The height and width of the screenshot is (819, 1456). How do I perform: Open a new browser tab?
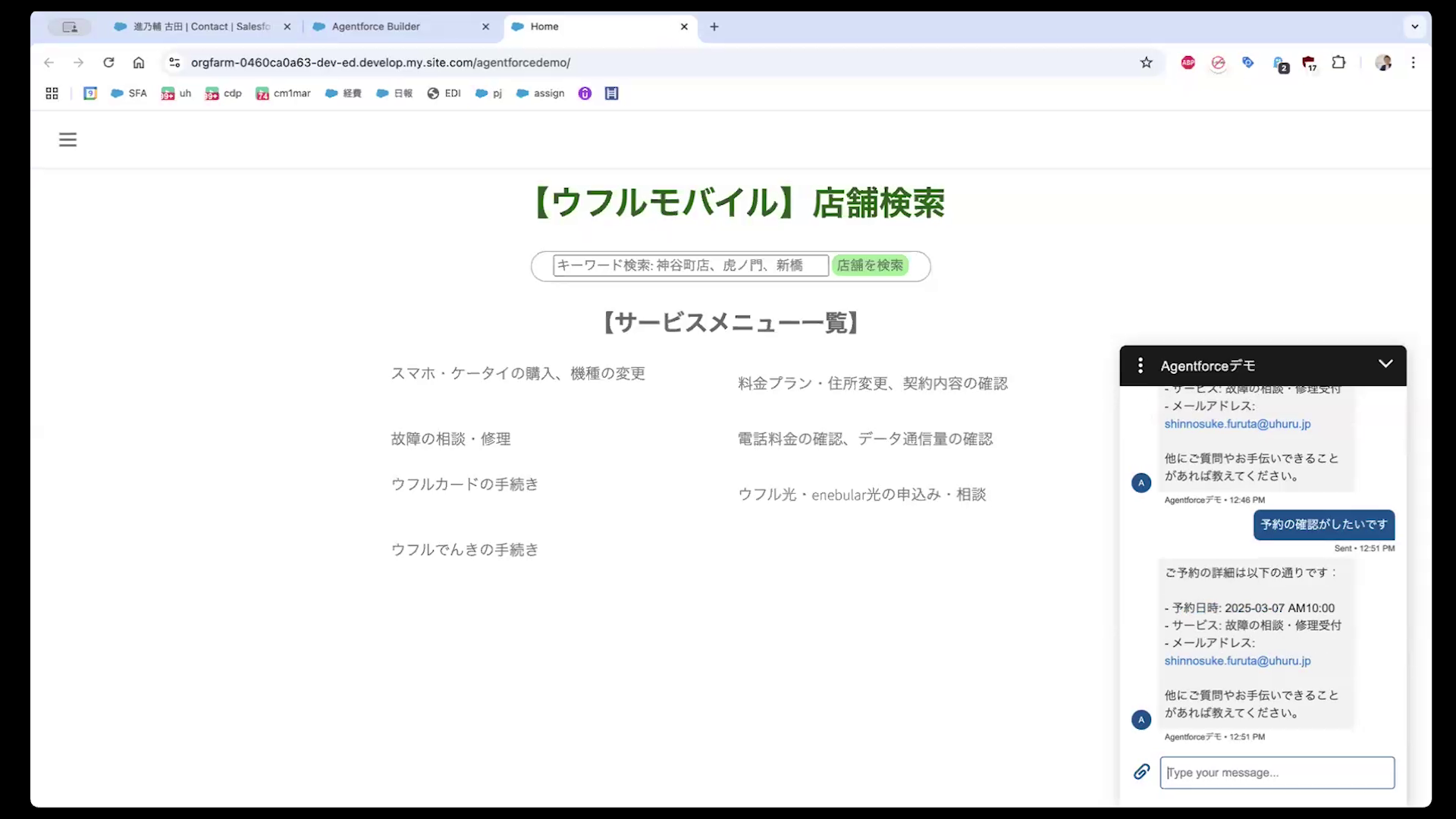[x=714, y=27]
